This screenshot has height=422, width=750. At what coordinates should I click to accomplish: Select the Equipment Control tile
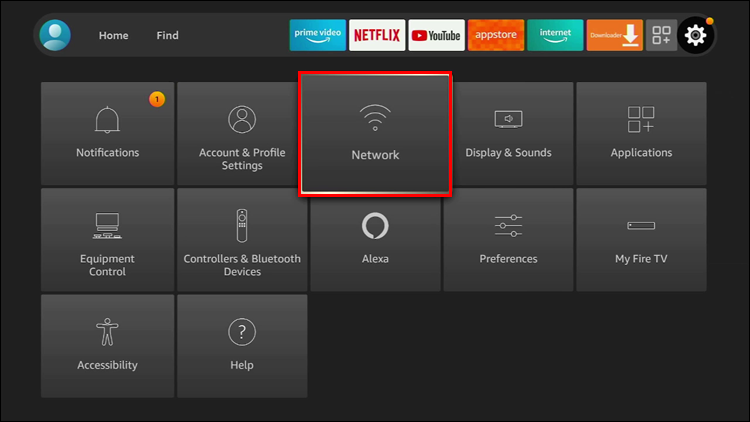click(x=108, y=240)
